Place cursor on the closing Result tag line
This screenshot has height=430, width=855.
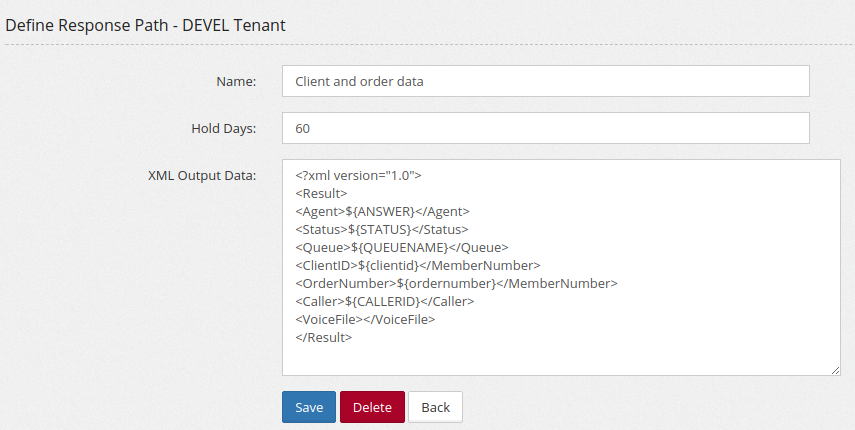pyautogui.click(x=324, y=337)
